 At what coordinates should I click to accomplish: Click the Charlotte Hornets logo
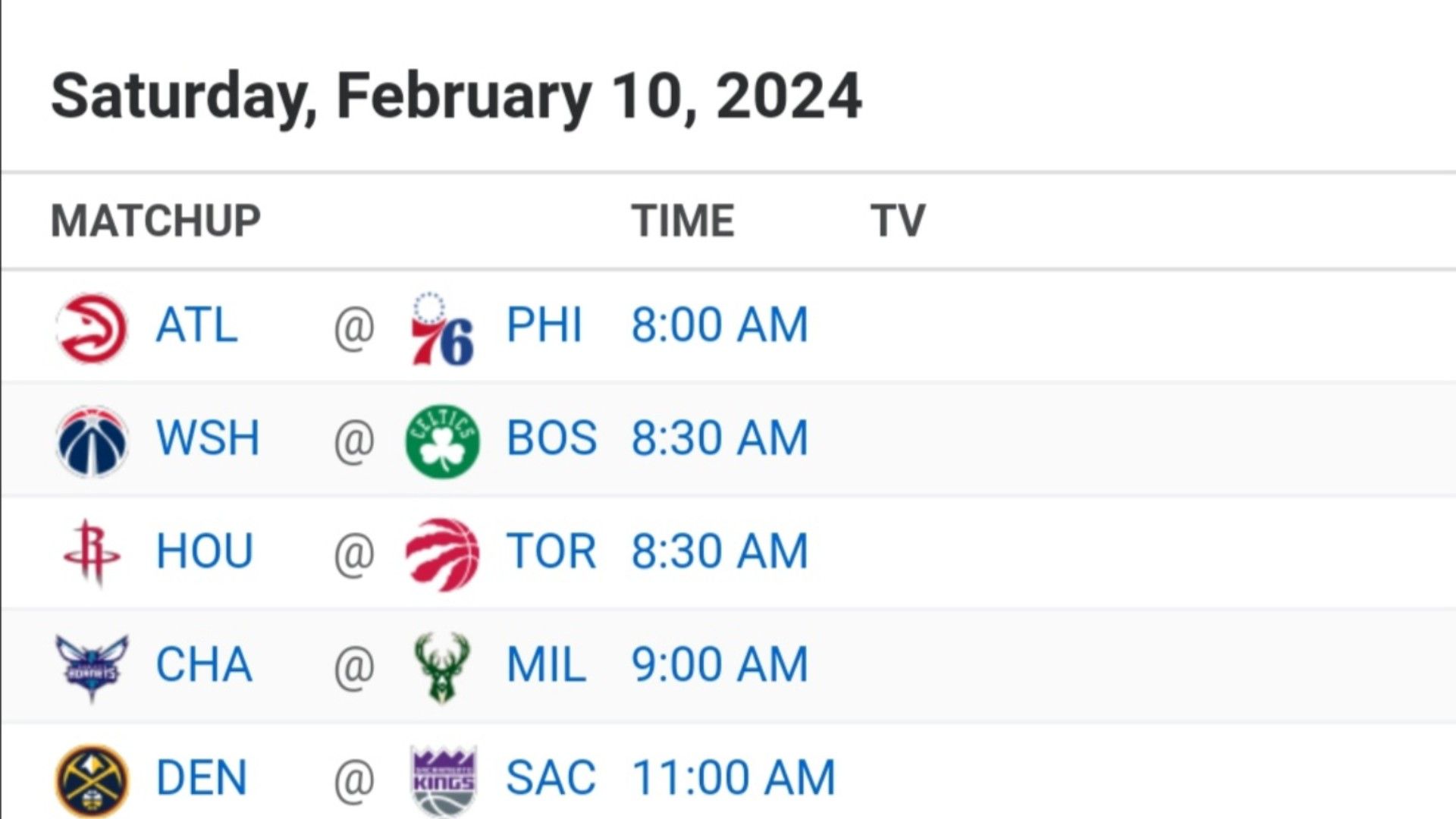[92, 667]
